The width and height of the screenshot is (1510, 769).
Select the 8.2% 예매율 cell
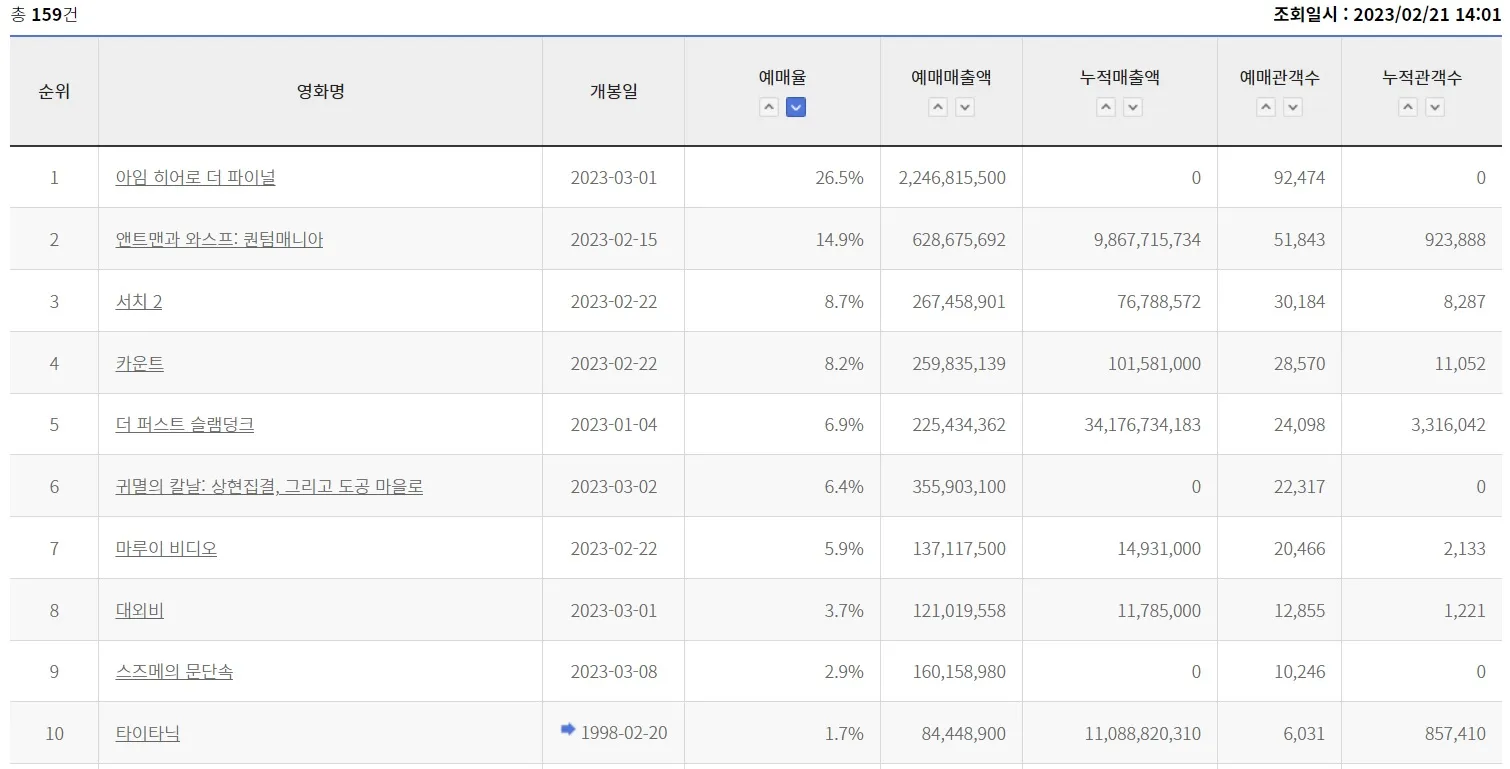coord(783,364)
